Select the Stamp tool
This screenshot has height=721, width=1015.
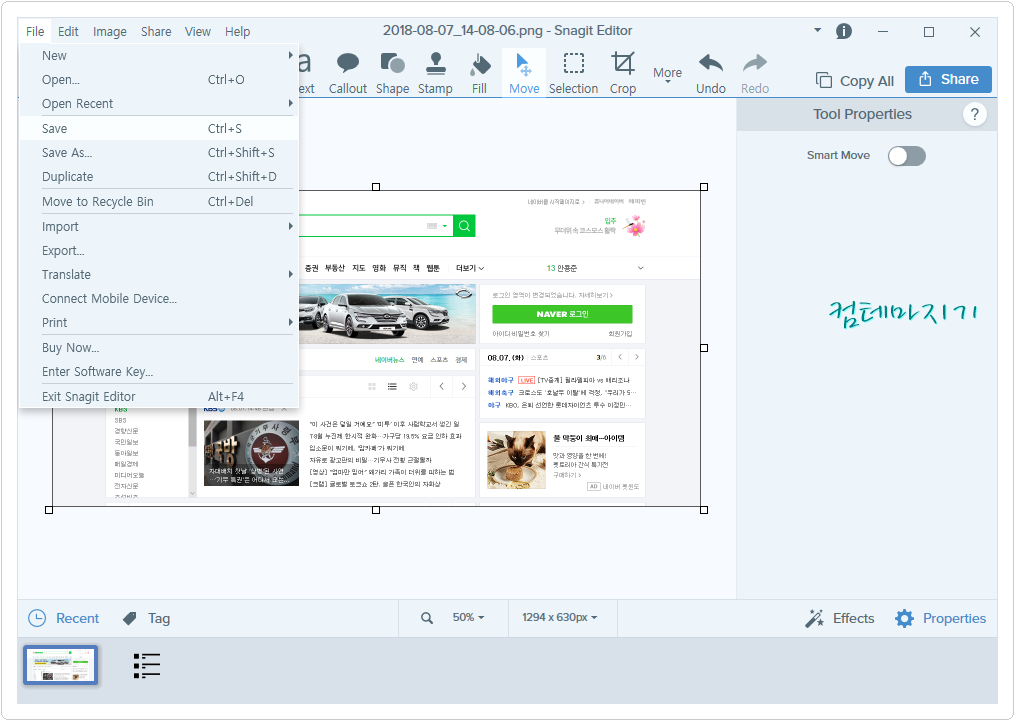[x=435, y=73]
